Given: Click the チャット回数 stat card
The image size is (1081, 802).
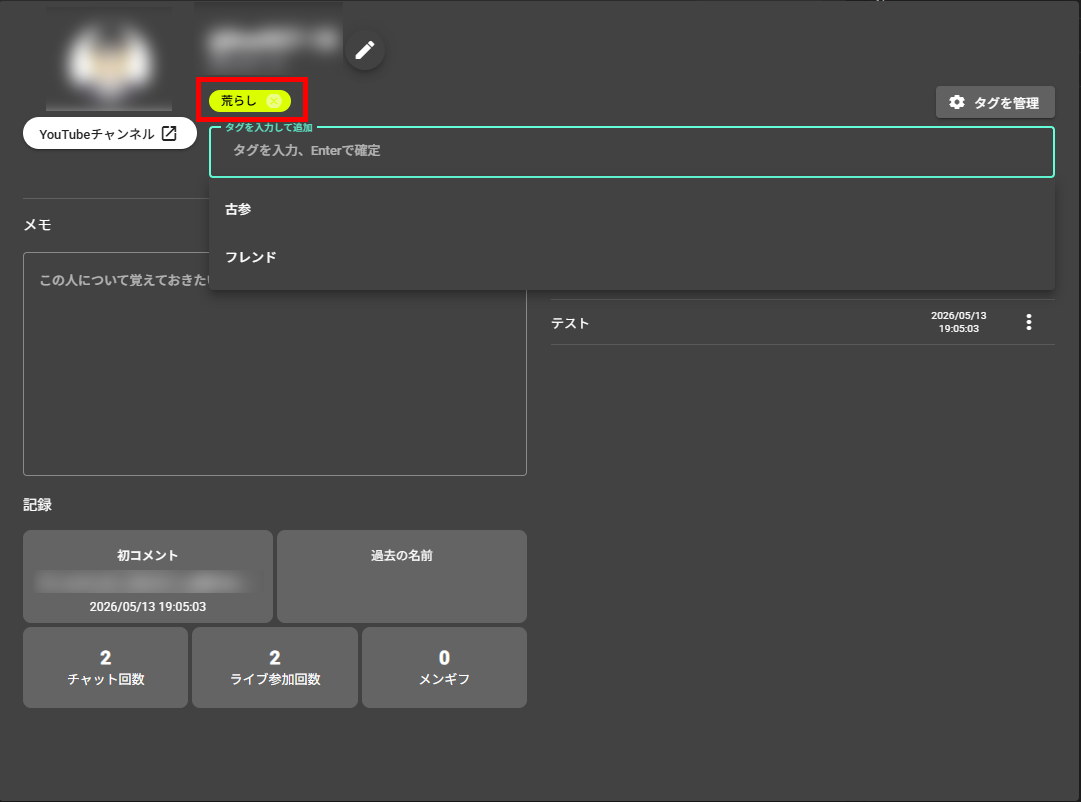Looking at the screenshot, I should point(105,668).
